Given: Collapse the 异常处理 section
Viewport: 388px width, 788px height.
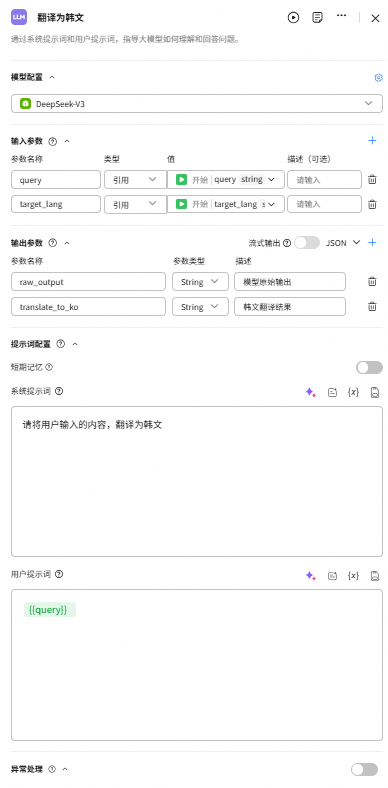Looking at the screenshot, I should [x=65, y=769].
